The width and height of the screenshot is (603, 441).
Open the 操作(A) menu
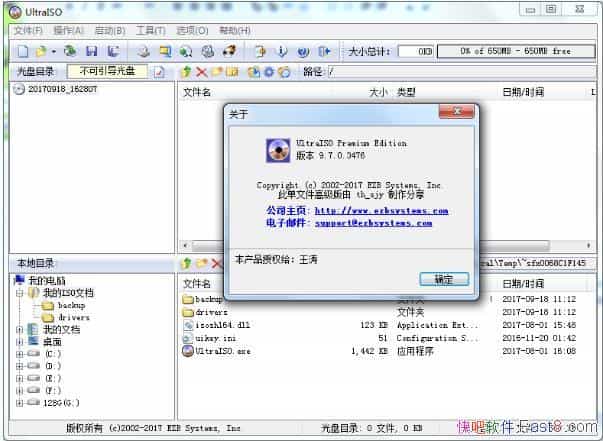68,30
